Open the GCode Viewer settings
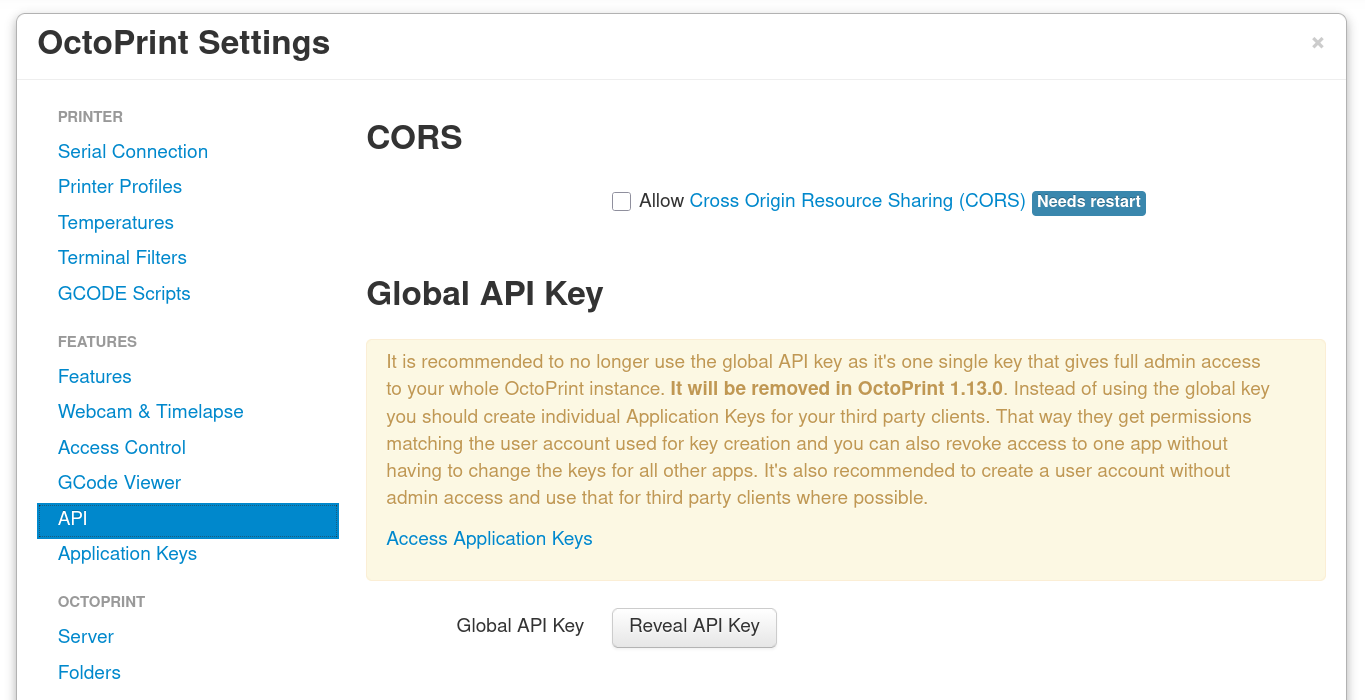Image resolution: width=1365 pixels, height=700 pixels. [119, 482]
